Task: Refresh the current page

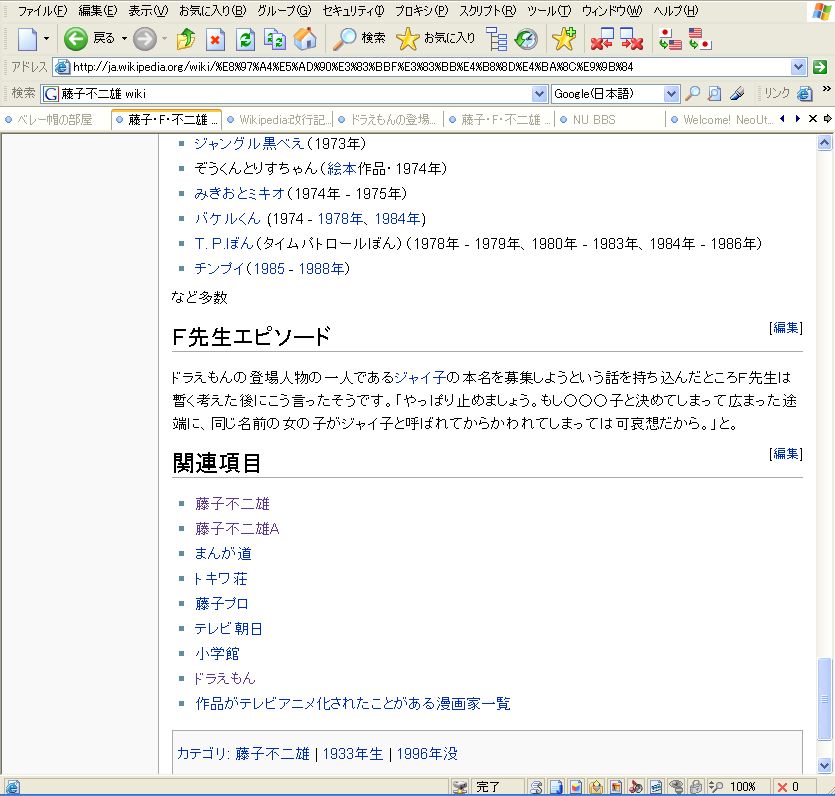Action: pos(245,39)
